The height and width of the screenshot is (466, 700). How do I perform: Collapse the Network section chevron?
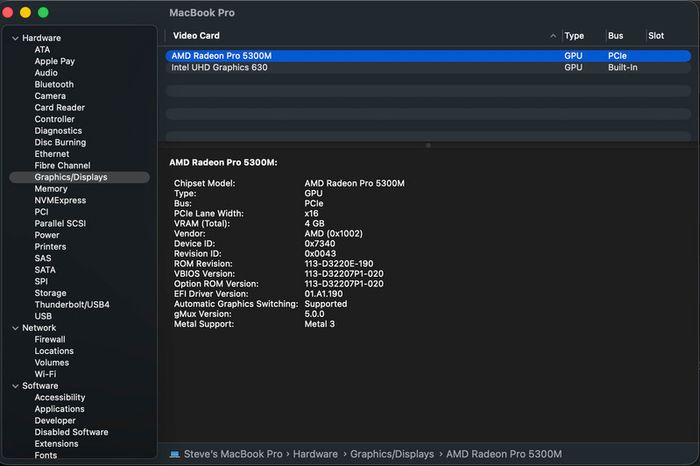[15, 328]
